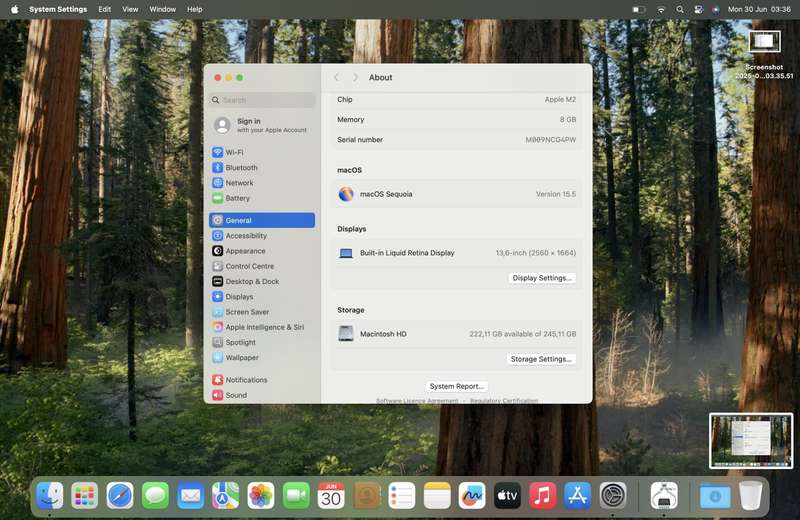
Task: Open Accessibility settings
Action: [x=262, y=236]
